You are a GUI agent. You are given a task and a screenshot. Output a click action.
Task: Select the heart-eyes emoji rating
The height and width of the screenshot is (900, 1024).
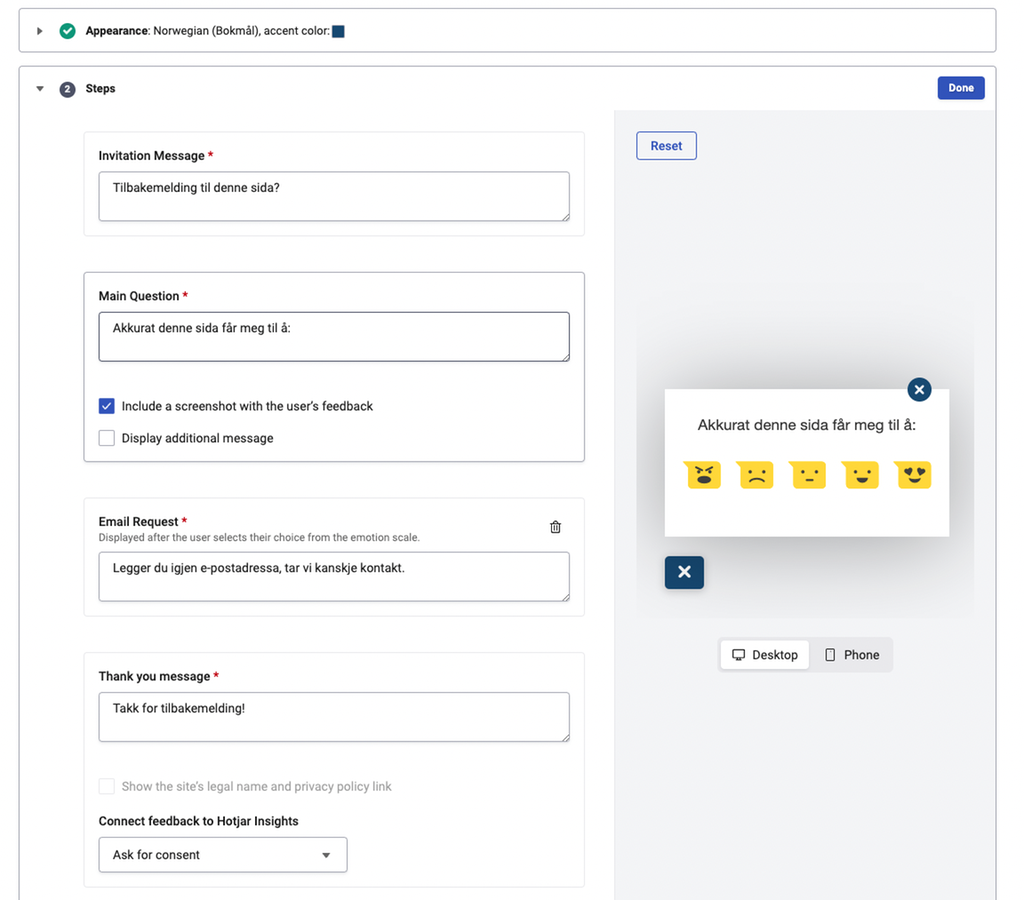click(913, 475)
